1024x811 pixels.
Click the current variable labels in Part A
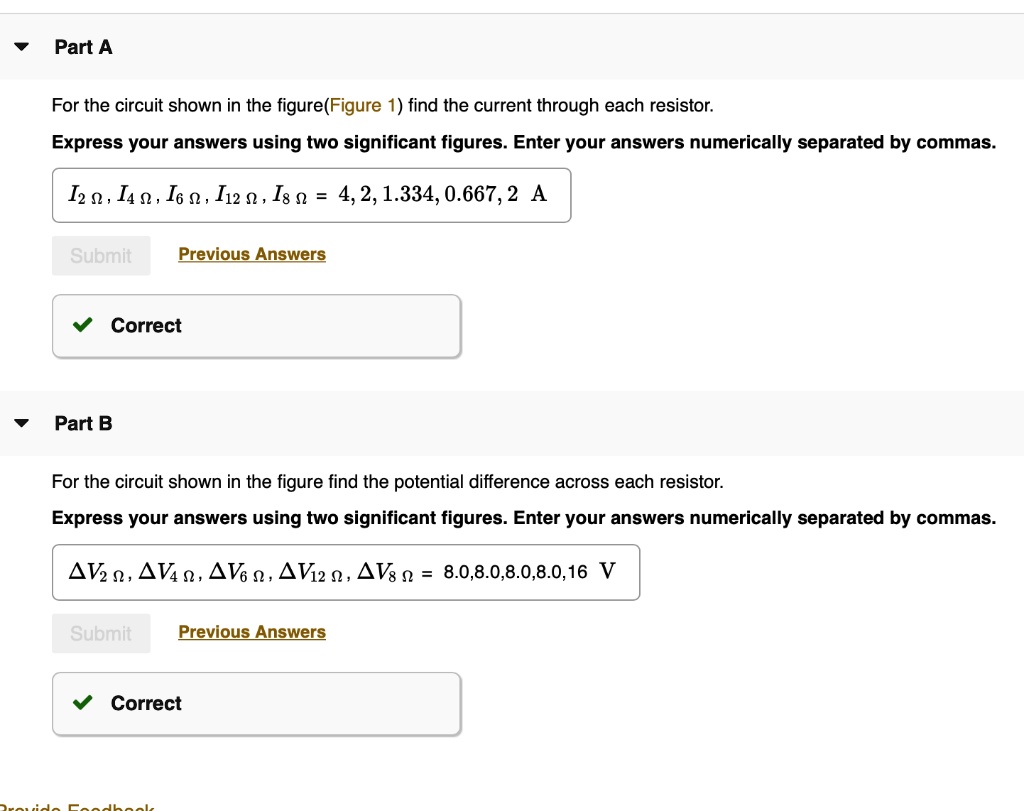(x=190, y=195)
